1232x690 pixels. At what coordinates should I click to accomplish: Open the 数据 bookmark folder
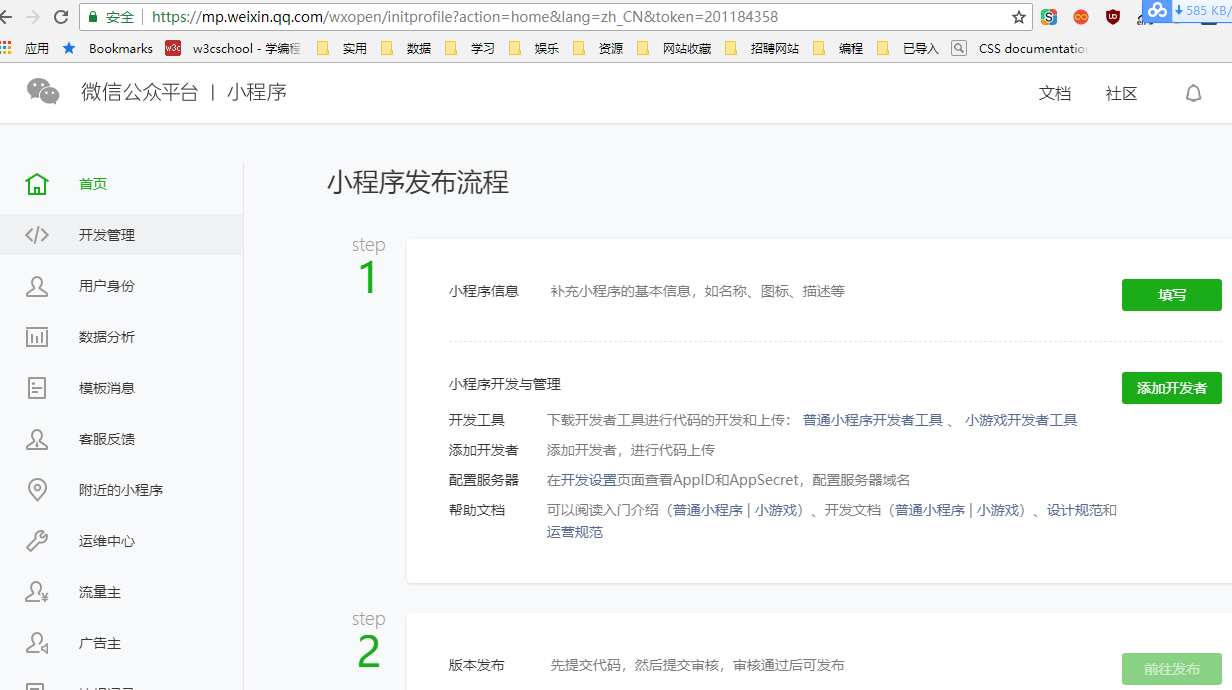point(406,48)
